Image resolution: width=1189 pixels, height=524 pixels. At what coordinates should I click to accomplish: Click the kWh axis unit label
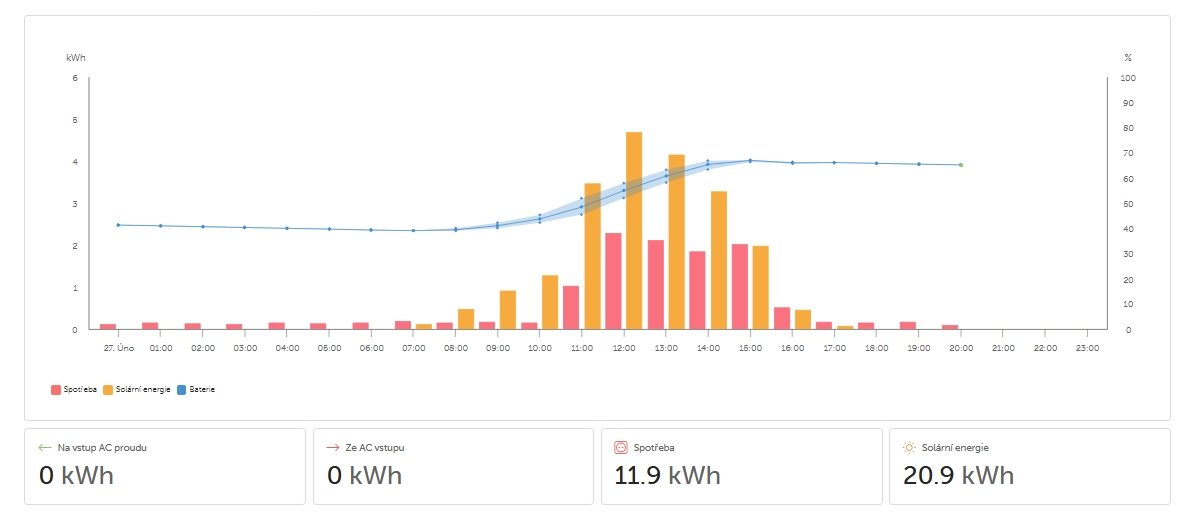click(74, 58)
